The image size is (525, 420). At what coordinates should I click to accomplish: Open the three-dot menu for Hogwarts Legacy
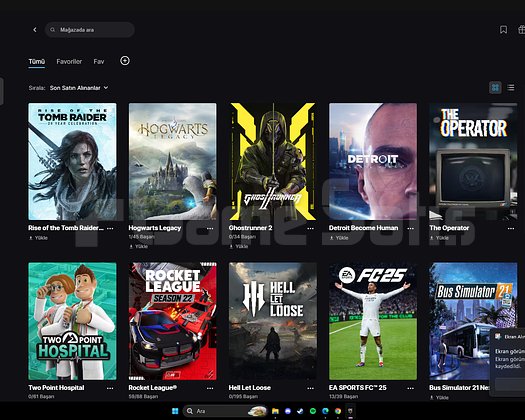click(x=210, y=228)
